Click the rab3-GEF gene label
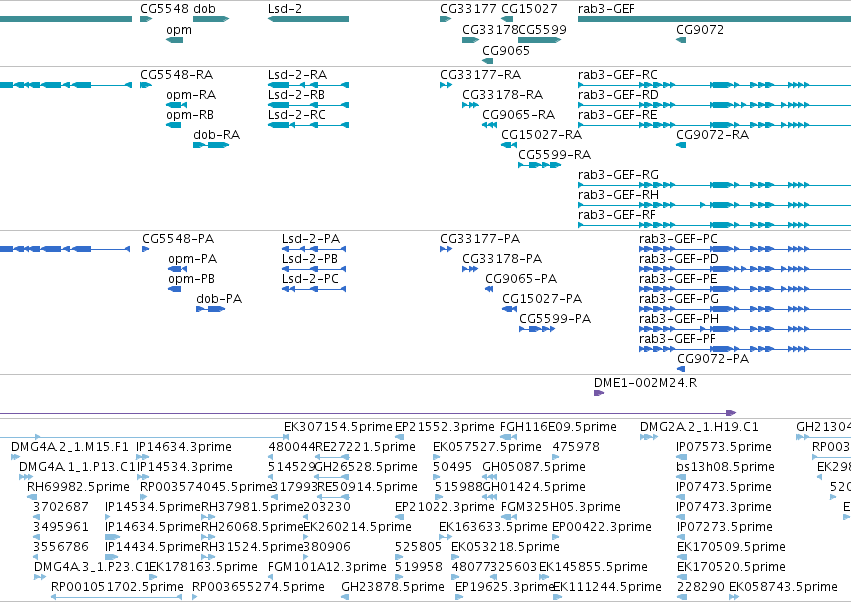Image resolution: width=851 pixels, height=602 pixels. 606,9
